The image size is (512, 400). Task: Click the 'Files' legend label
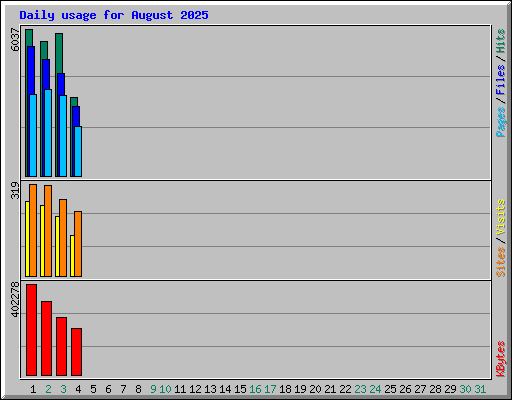tap(501, 80)
